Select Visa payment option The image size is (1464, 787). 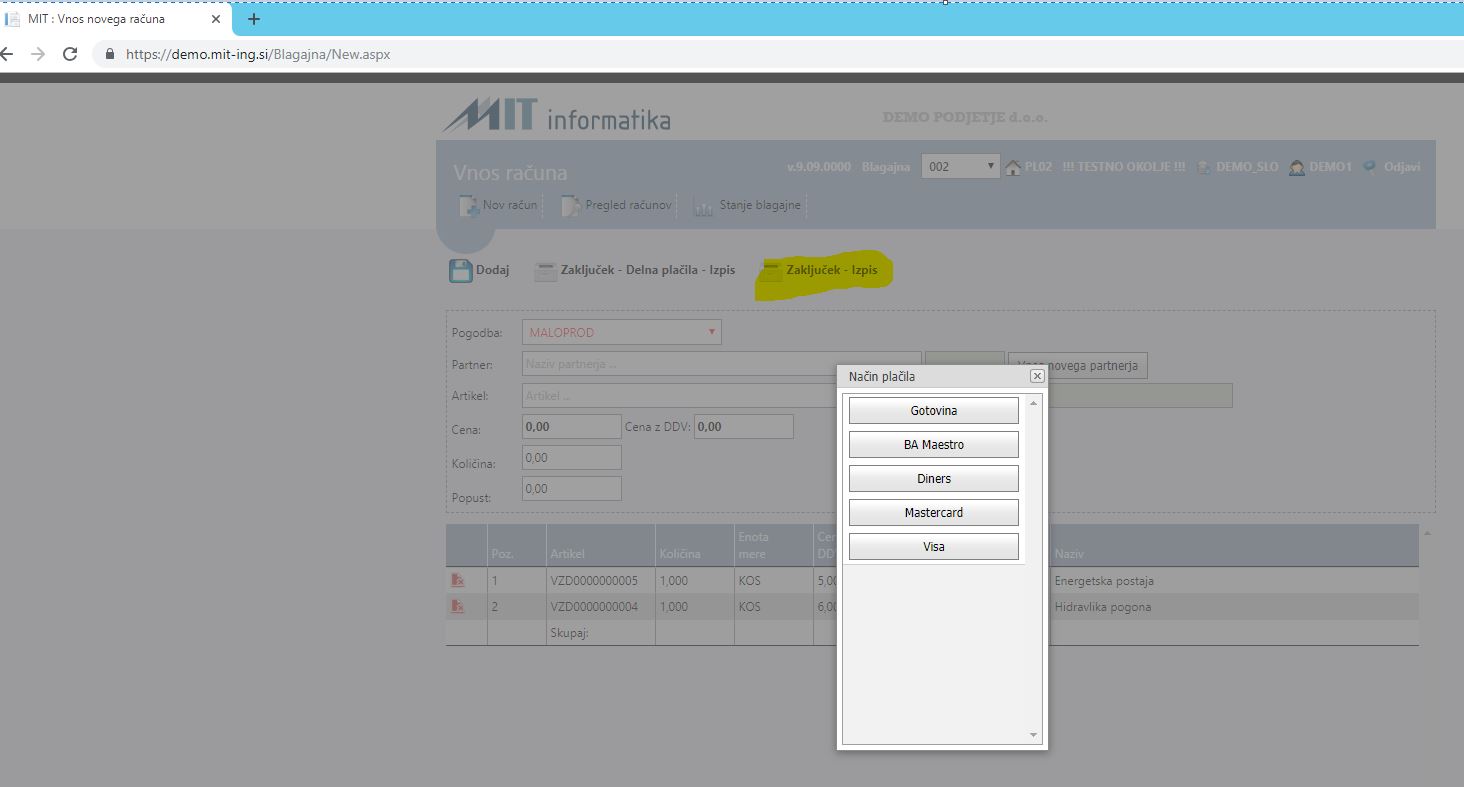coord(933,547)
